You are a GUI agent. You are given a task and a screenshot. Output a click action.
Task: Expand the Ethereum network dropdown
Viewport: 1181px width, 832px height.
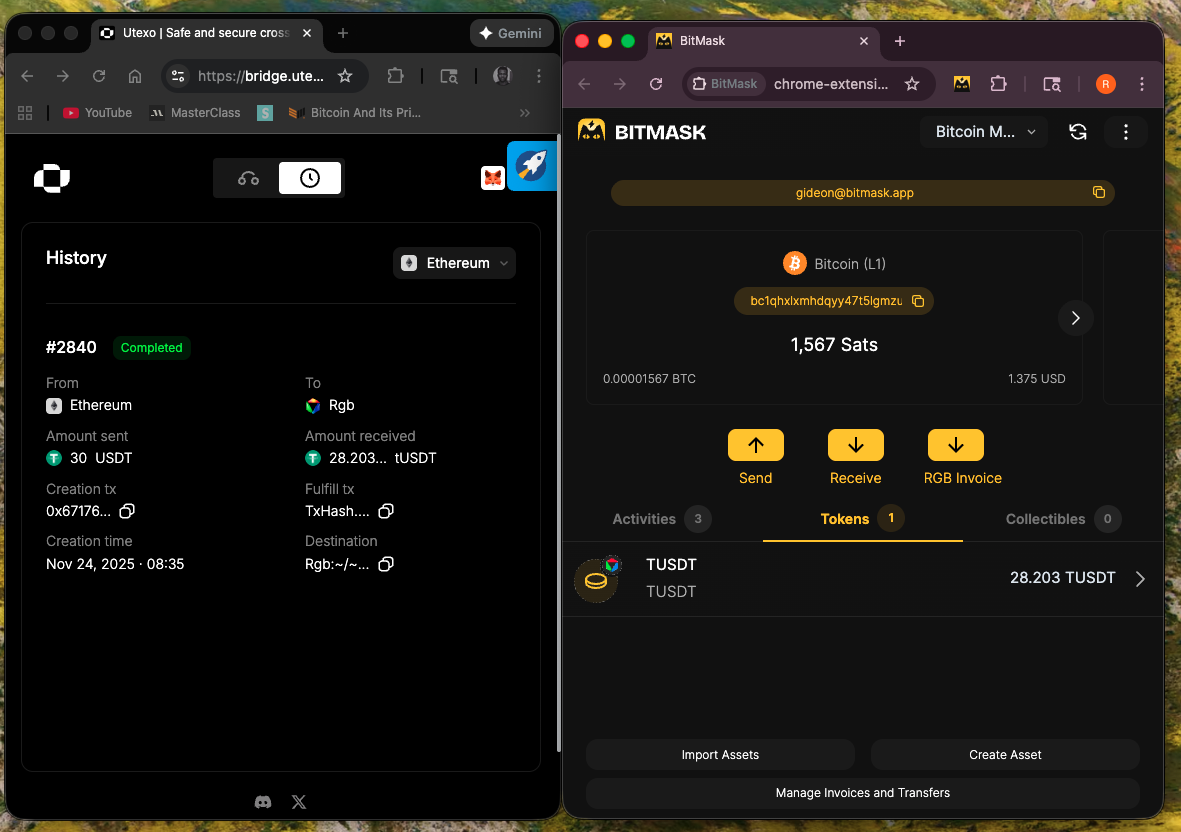[455, 263]
